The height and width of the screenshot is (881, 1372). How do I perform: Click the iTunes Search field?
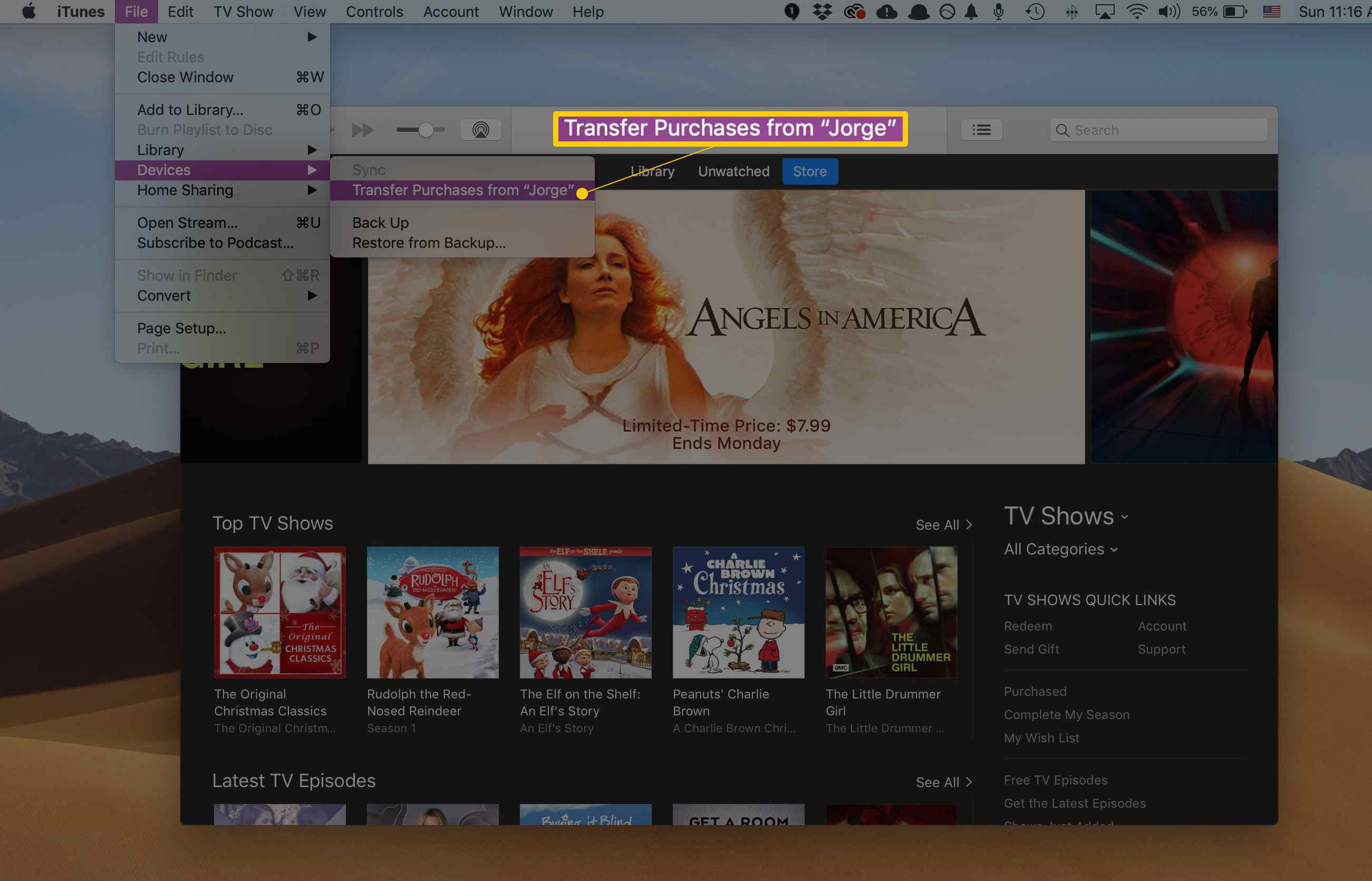1159,130
